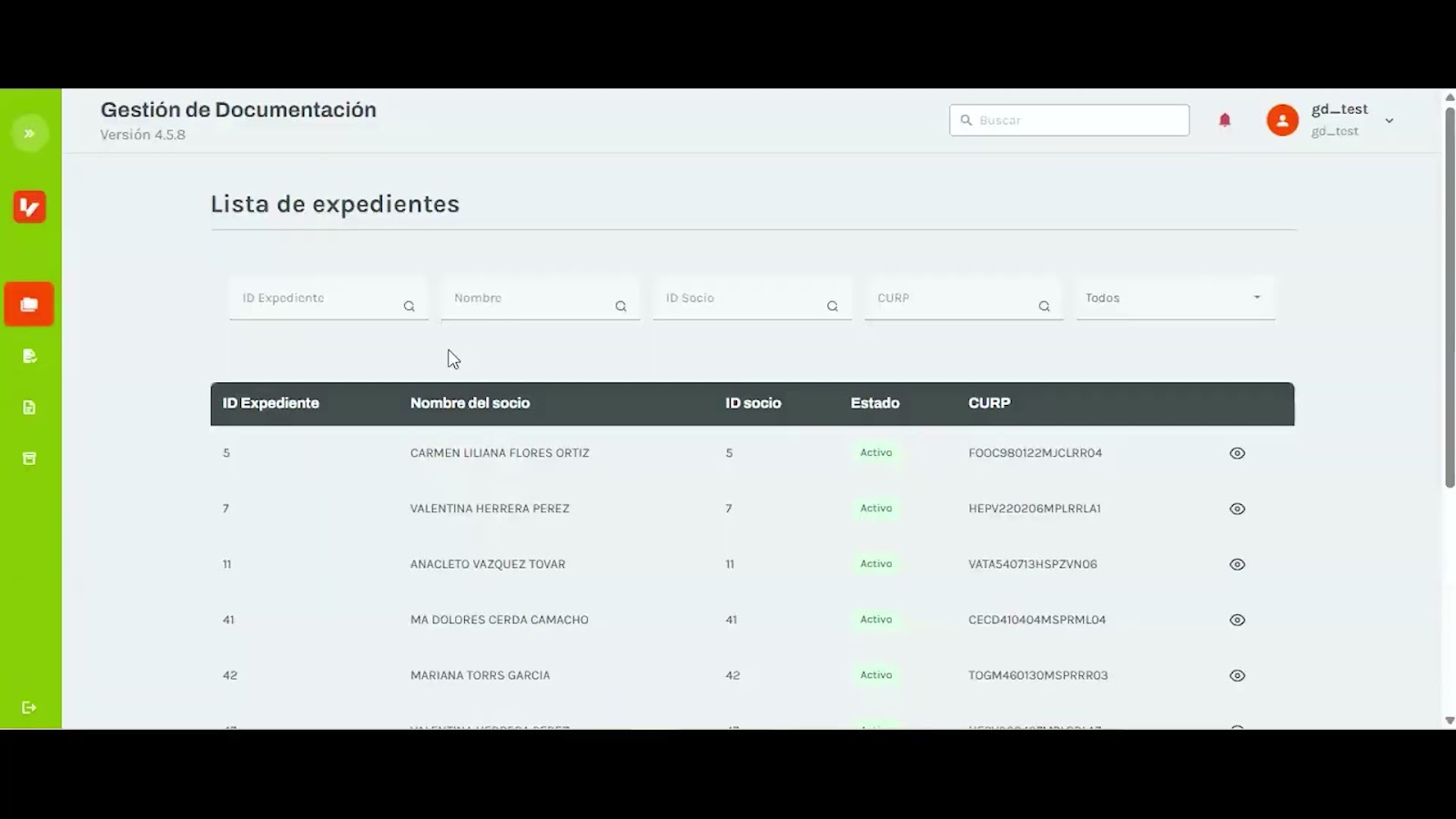This screenshot has width=1456, height=819.
Task: Click the CURP column header
Action: 989,403
